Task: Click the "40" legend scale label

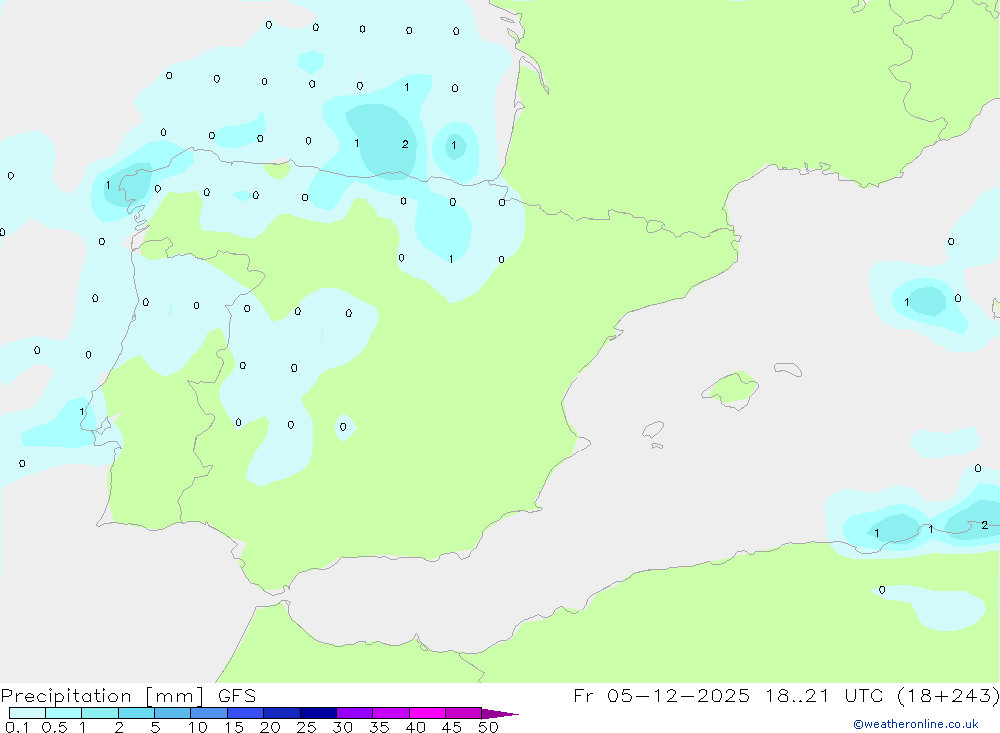Action: tap(416, 727)
